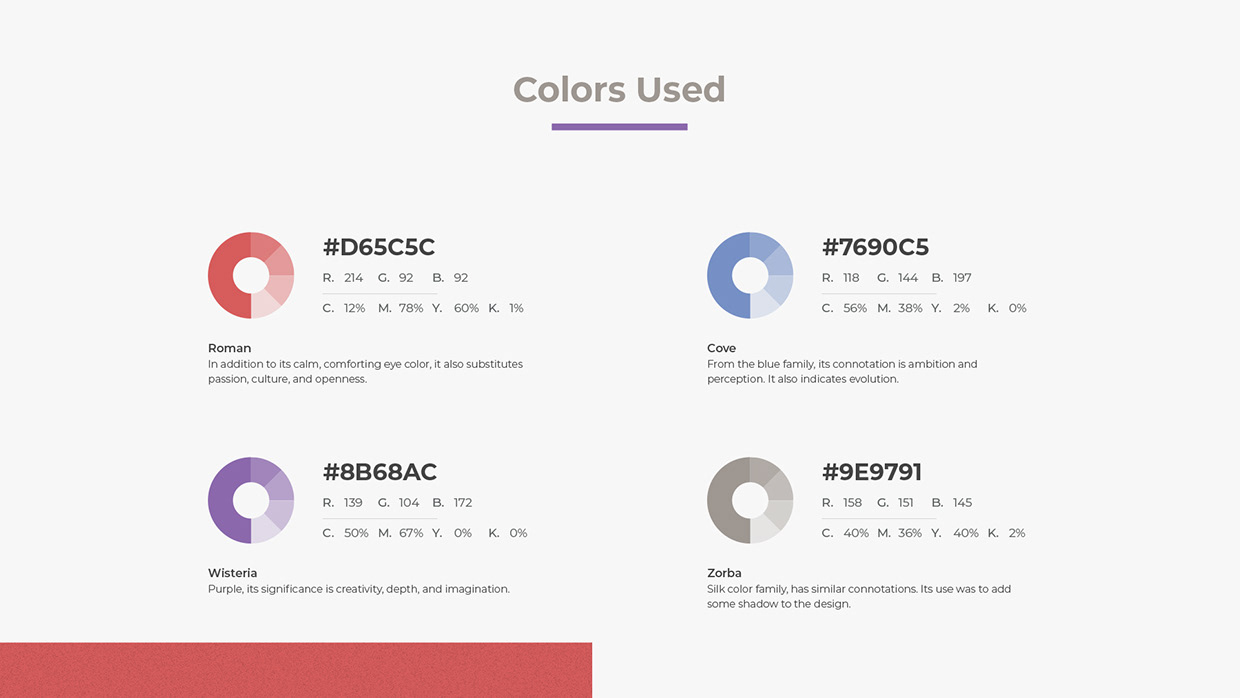Click the Wisteria color name heading
The width and height of the screenshot is (1240, 698).
click(x=232, y=573)
